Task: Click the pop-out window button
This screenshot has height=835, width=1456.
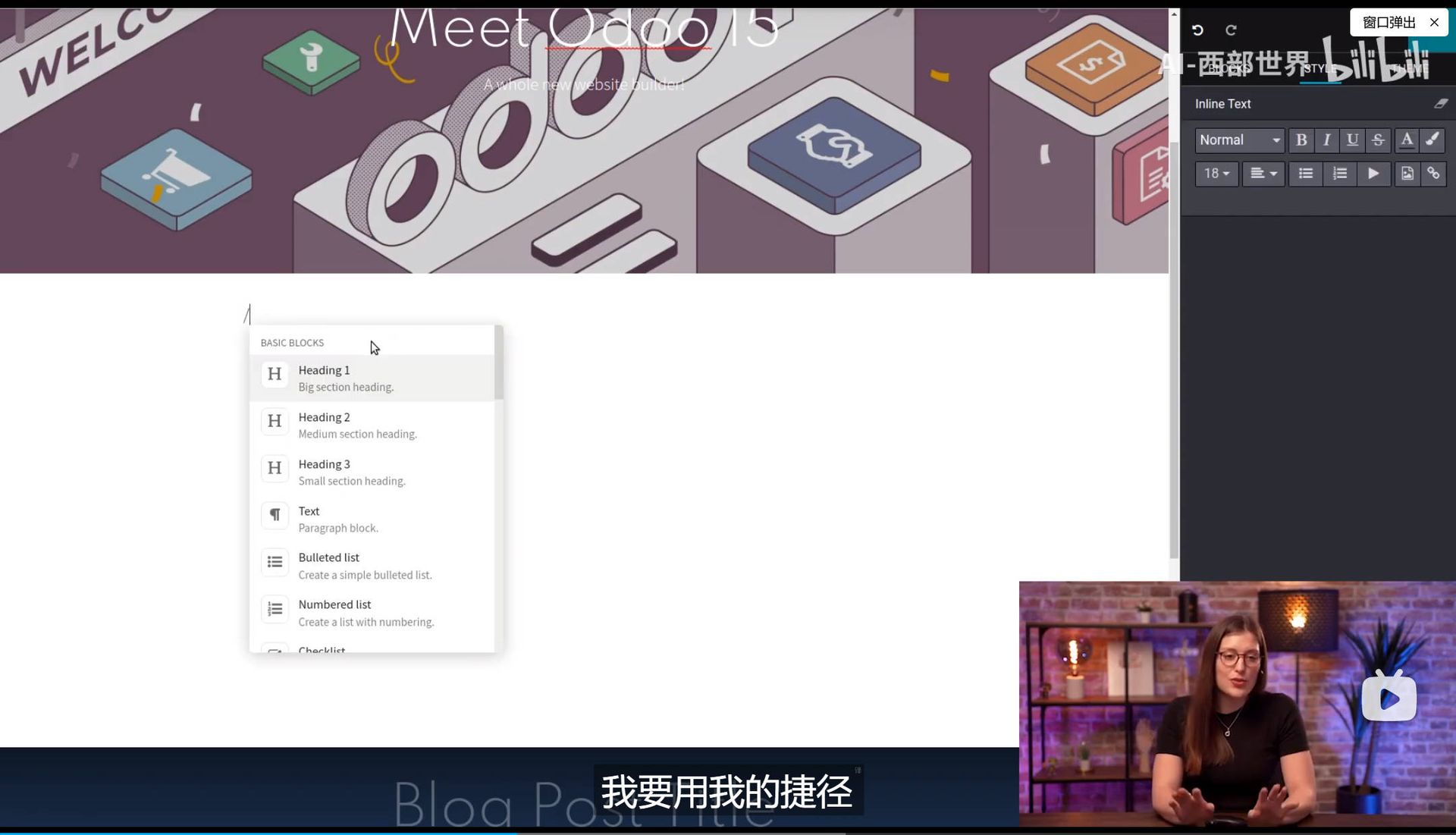Action: pyautogui.click(x=1389, y=22)
